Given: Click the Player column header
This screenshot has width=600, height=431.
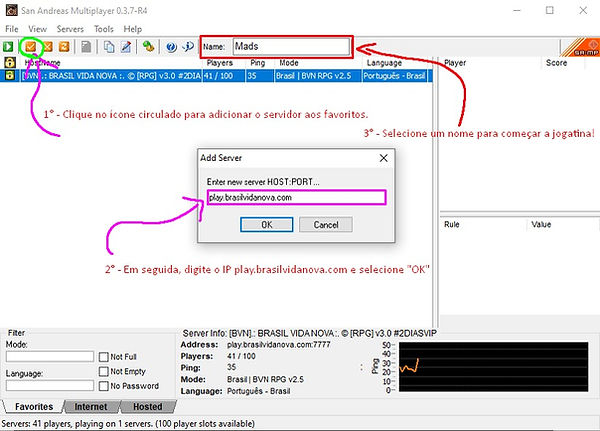Looking at the screenshot, I should click(x=491, y=63).
